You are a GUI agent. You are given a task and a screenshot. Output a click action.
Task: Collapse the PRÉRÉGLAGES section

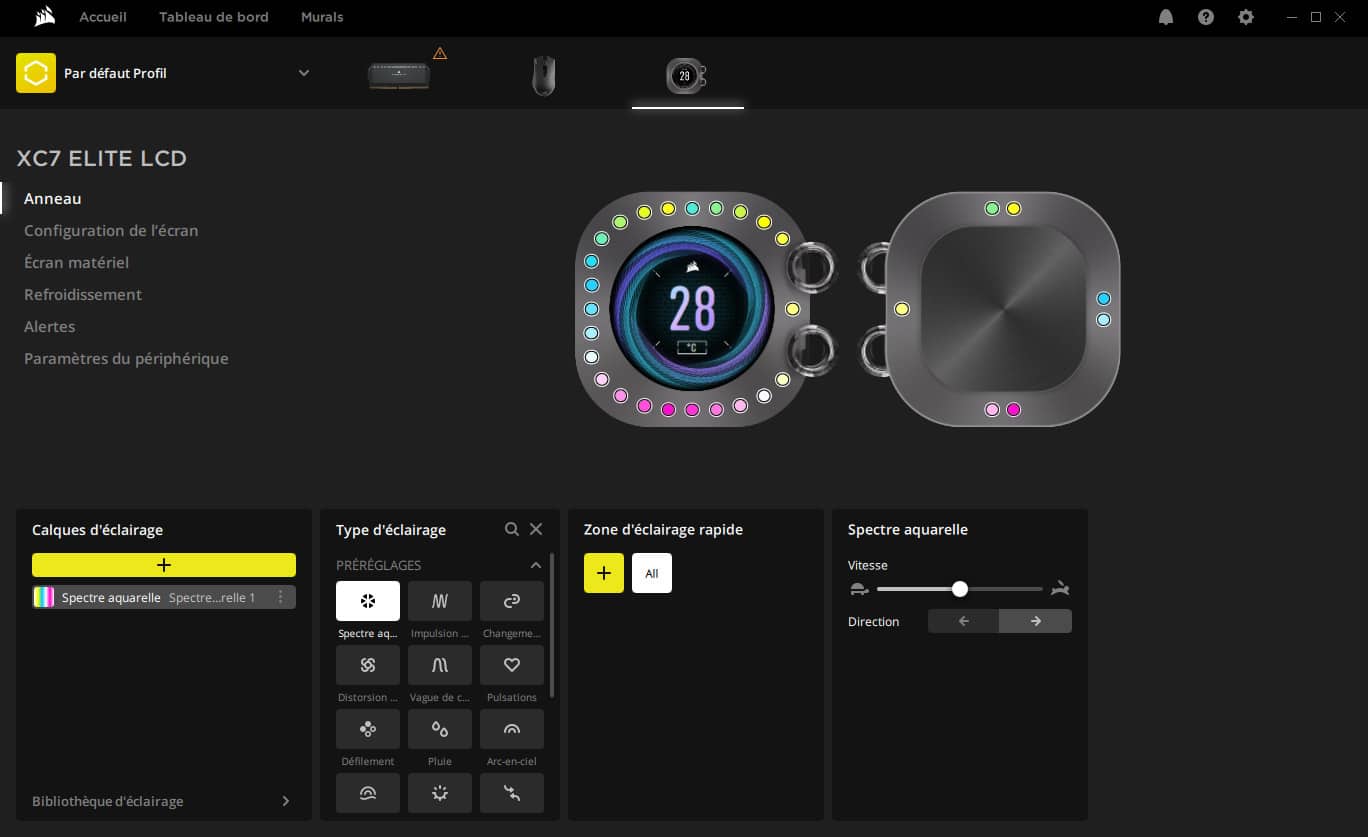tap(536, 565)
